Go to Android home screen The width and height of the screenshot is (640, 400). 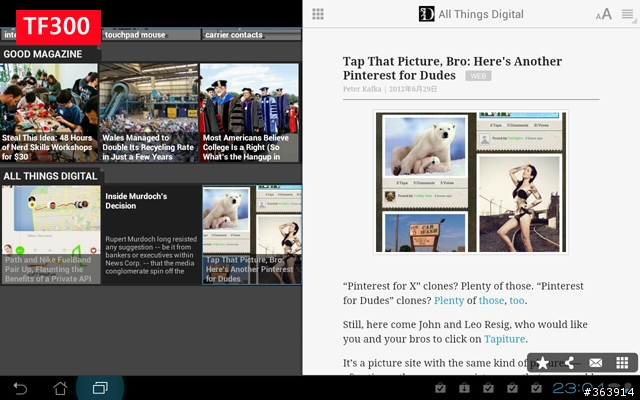tap(60, 388)
